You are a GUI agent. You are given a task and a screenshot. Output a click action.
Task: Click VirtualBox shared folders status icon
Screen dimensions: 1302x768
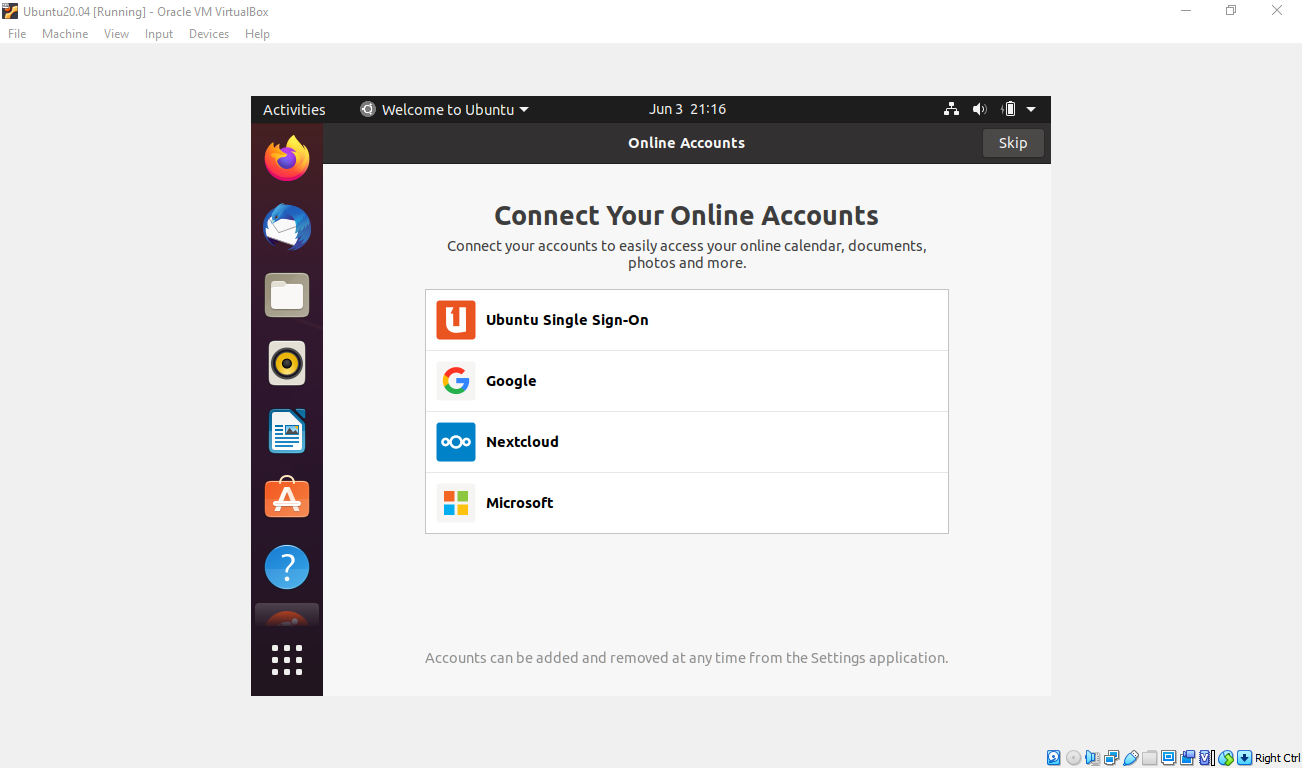point(1149,758)
